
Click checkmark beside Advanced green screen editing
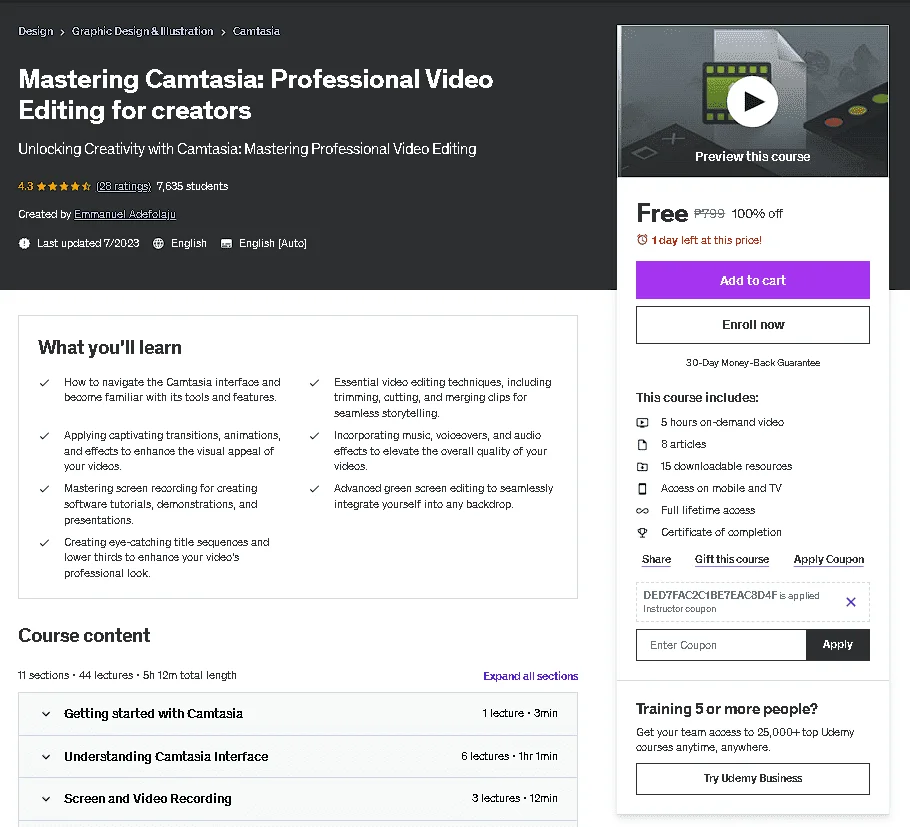pyautogui.click(x=314, y=489)
